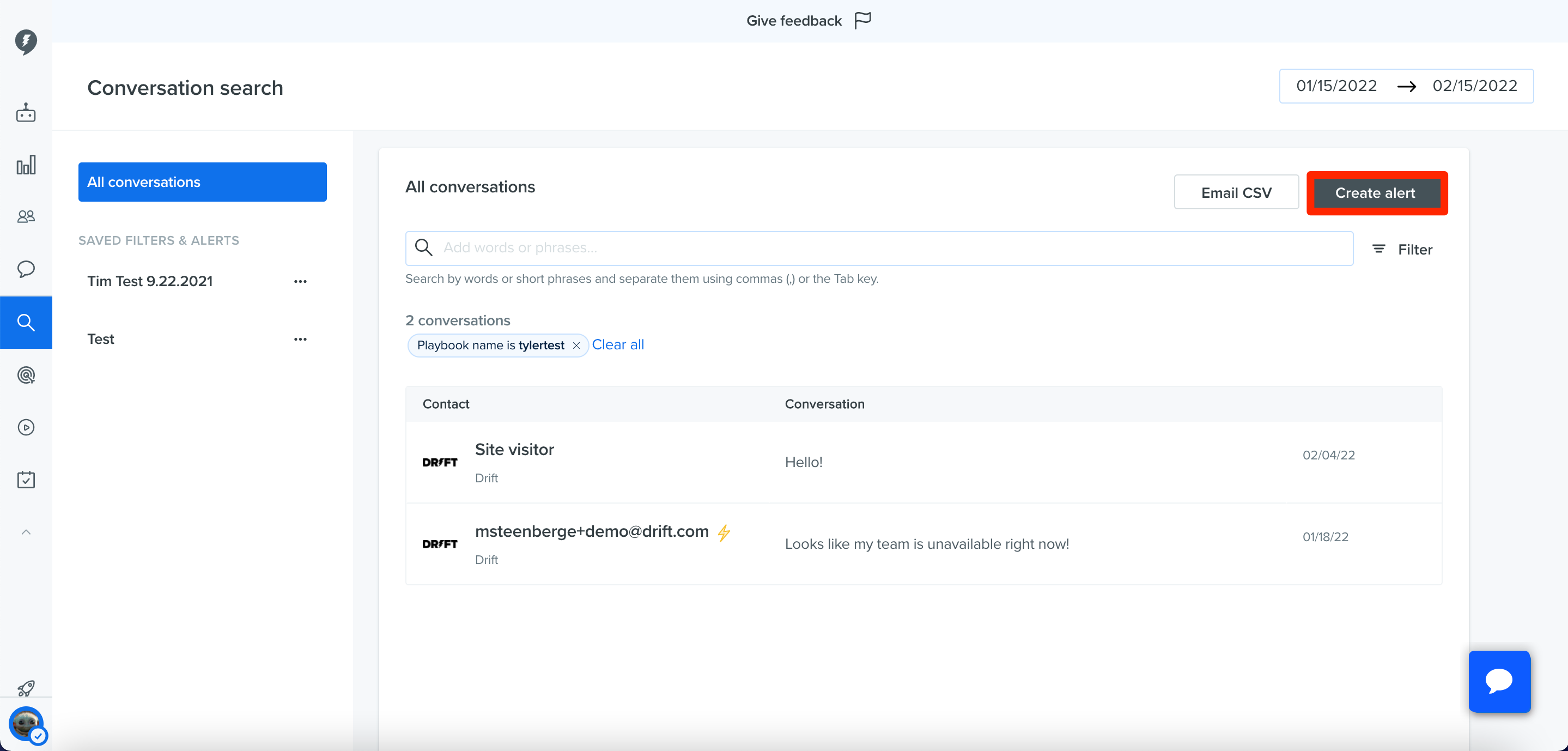
Task: Open the Video play icon in sidebar
Action: click(26, 428)
